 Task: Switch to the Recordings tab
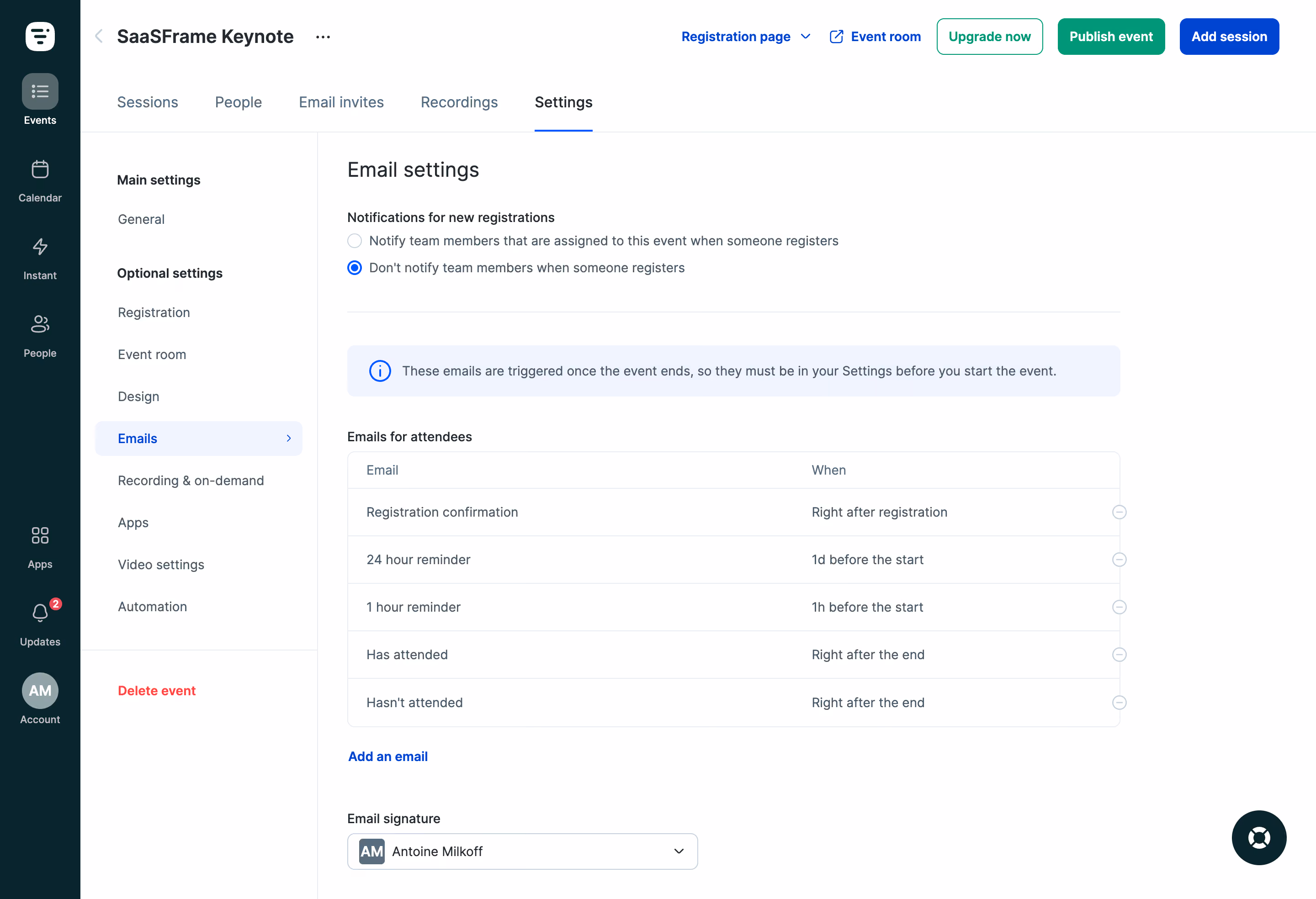tap(459, 102)
